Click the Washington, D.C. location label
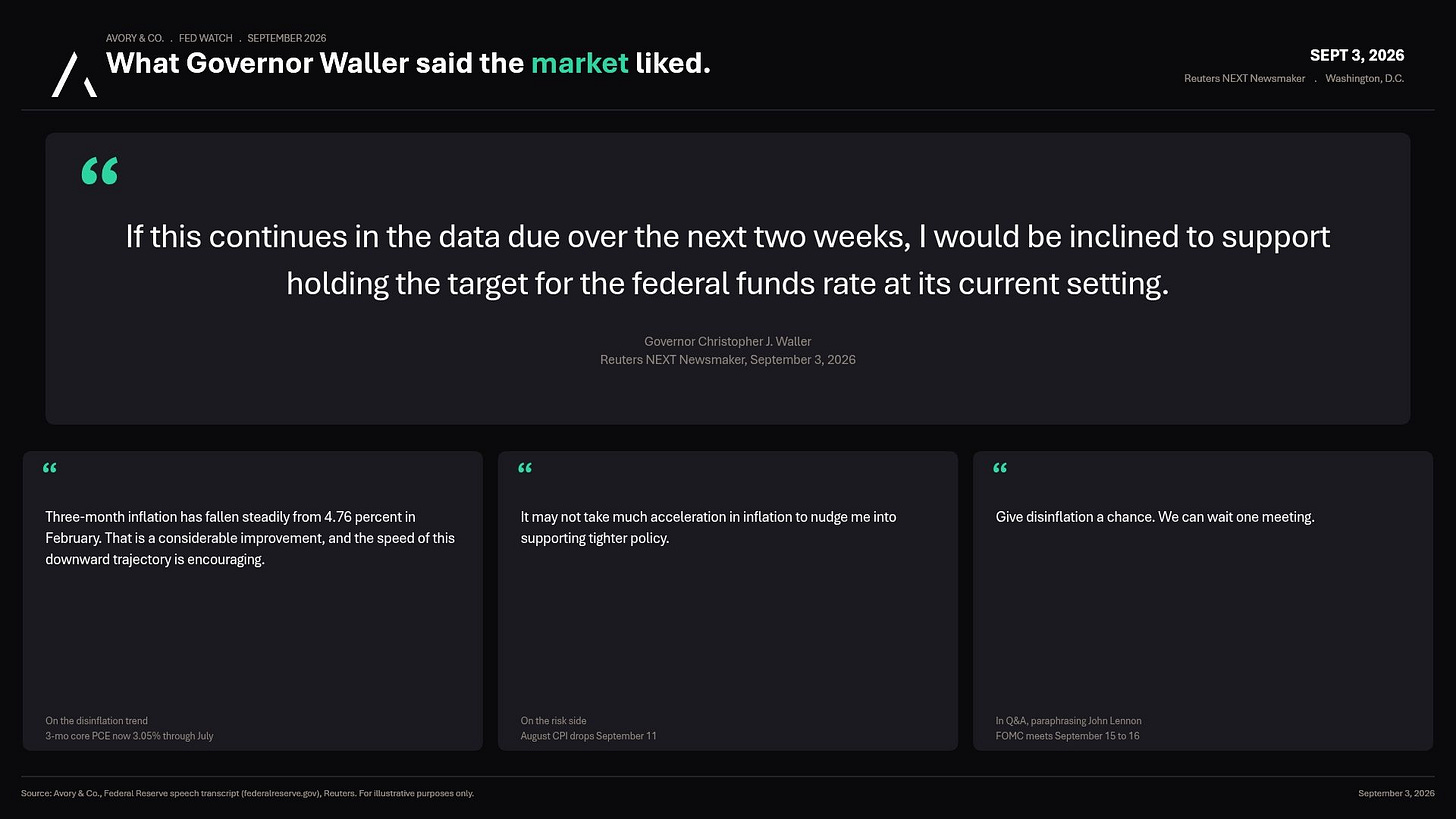The image size is (1456, 819). coord(1365,78)
